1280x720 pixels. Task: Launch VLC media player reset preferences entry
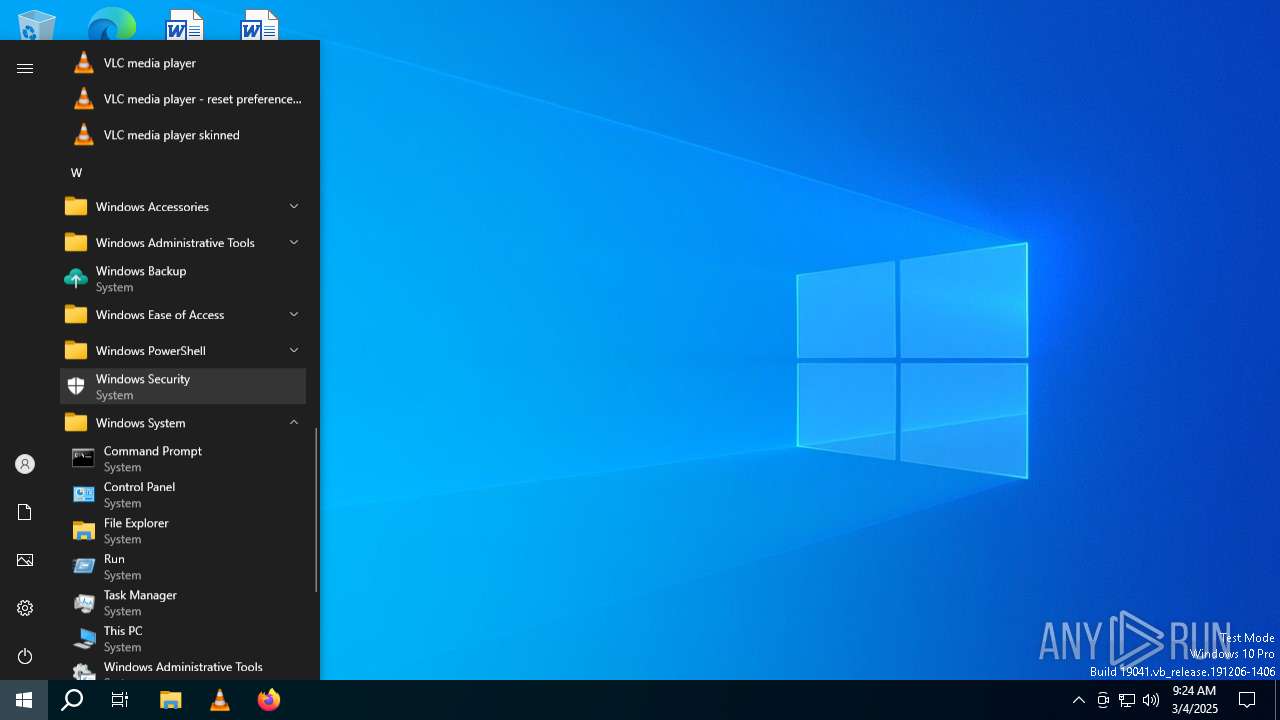(x=183, y=99)
